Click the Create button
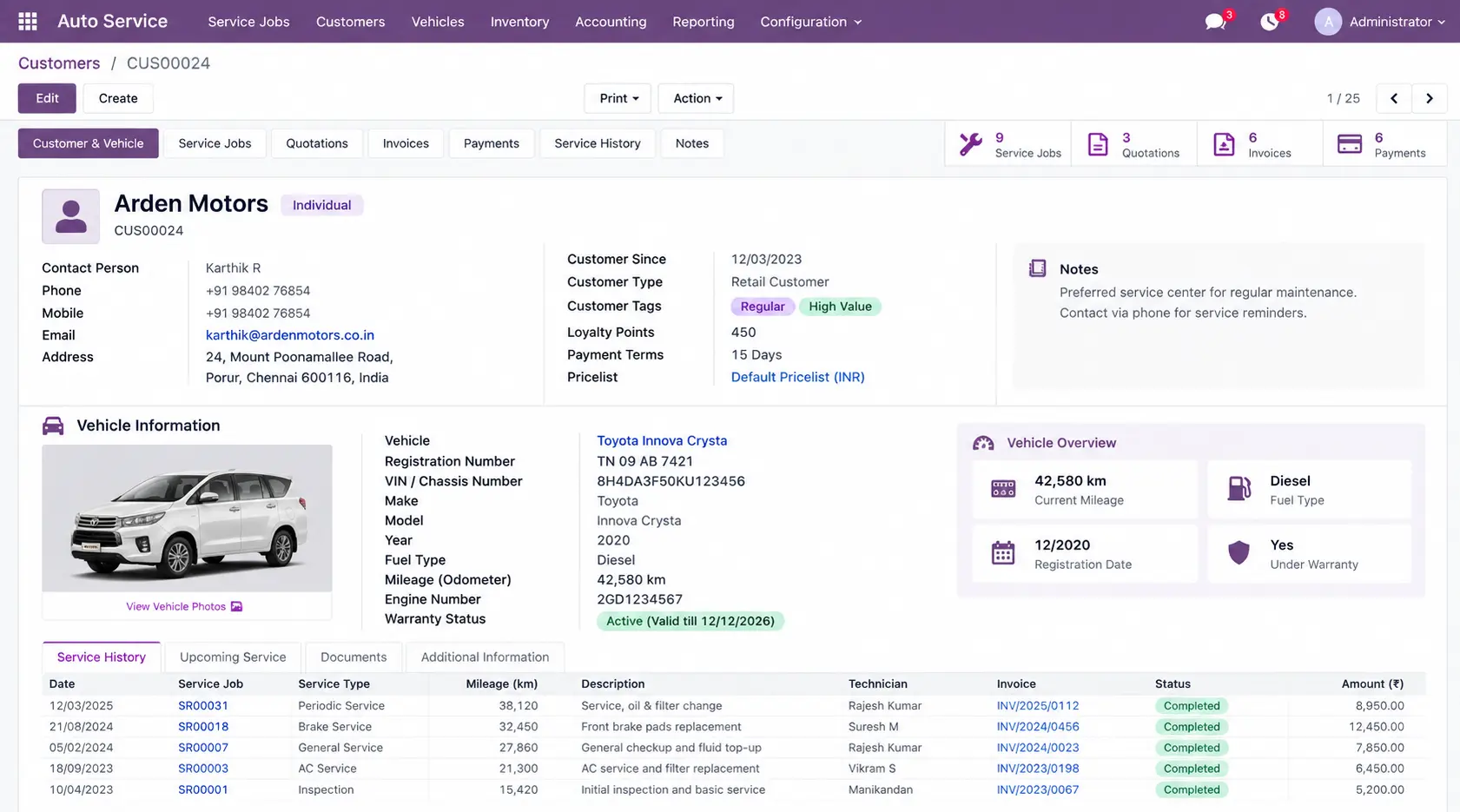Image resolution: width=1460 pixels, height=812 pixels. (x=118, y=98)
